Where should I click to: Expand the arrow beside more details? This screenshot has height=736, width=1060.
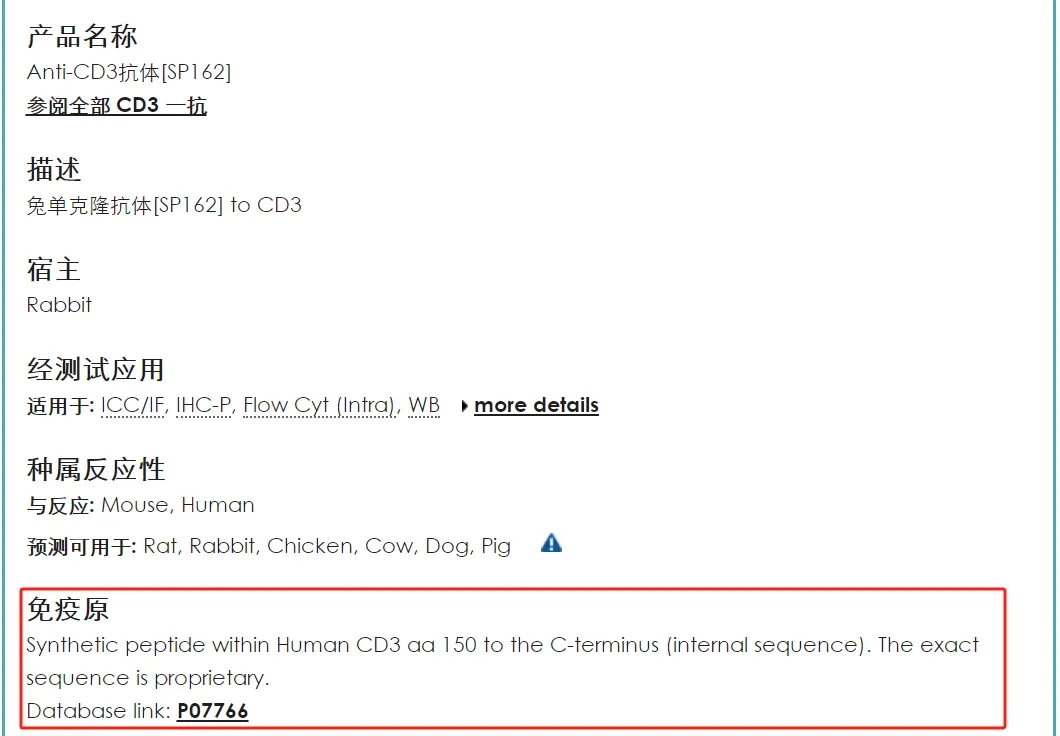click(464, 406)
